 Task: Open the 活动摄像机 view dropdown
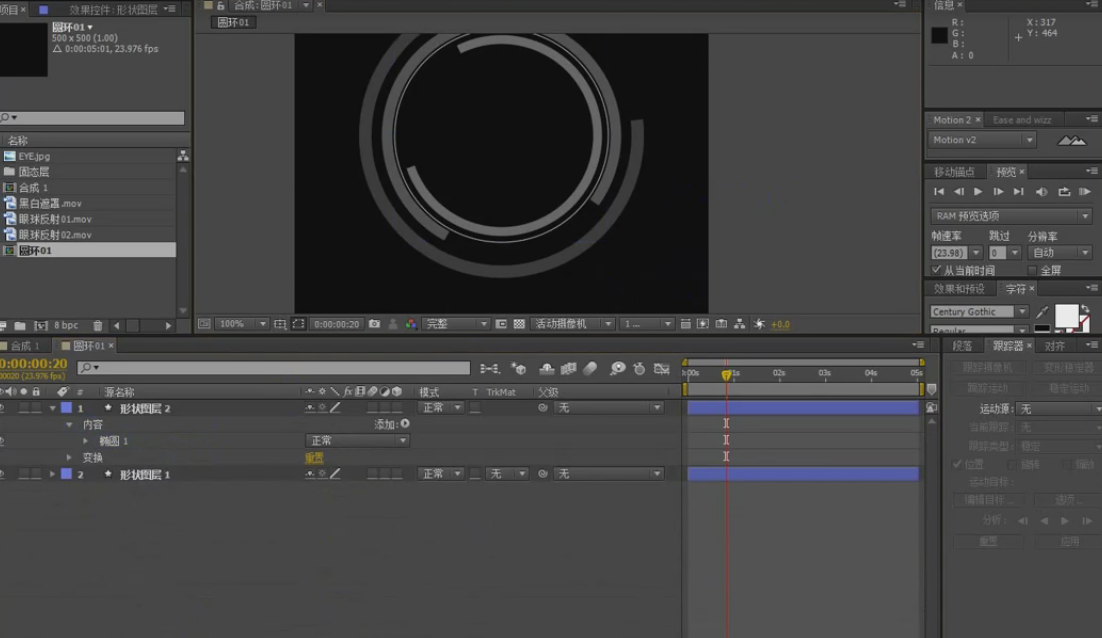(x=572, y=324)
